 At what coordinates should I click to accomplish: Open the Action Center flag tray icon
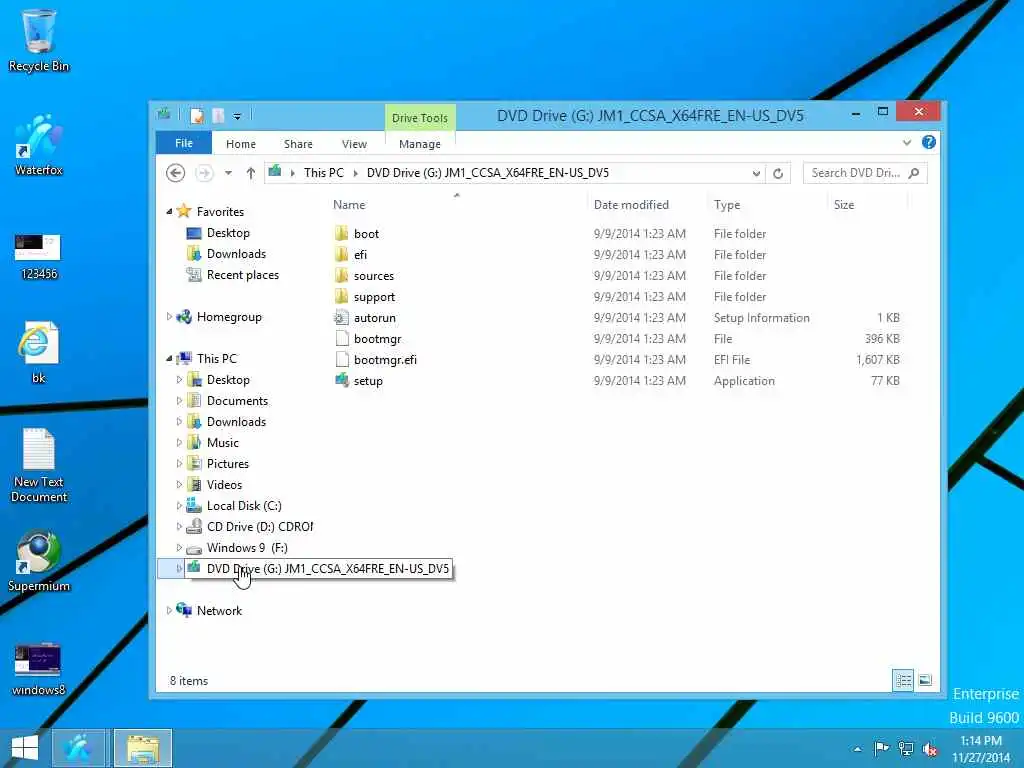(x=881, y=748)
